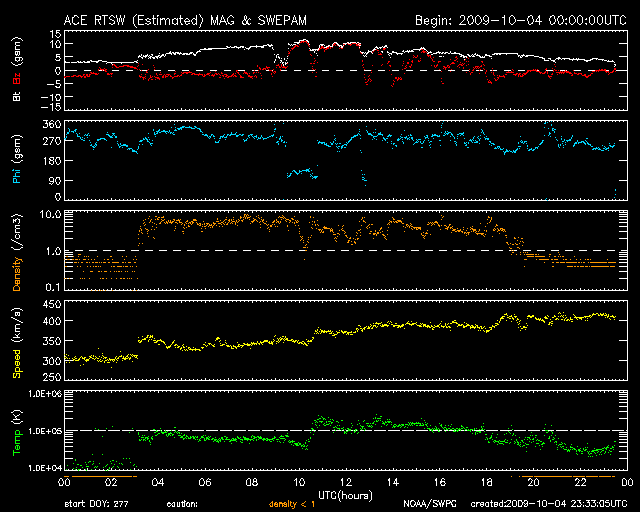Click the green "Temp" axis label
The image size is (640, 512).
coord(17,442)
